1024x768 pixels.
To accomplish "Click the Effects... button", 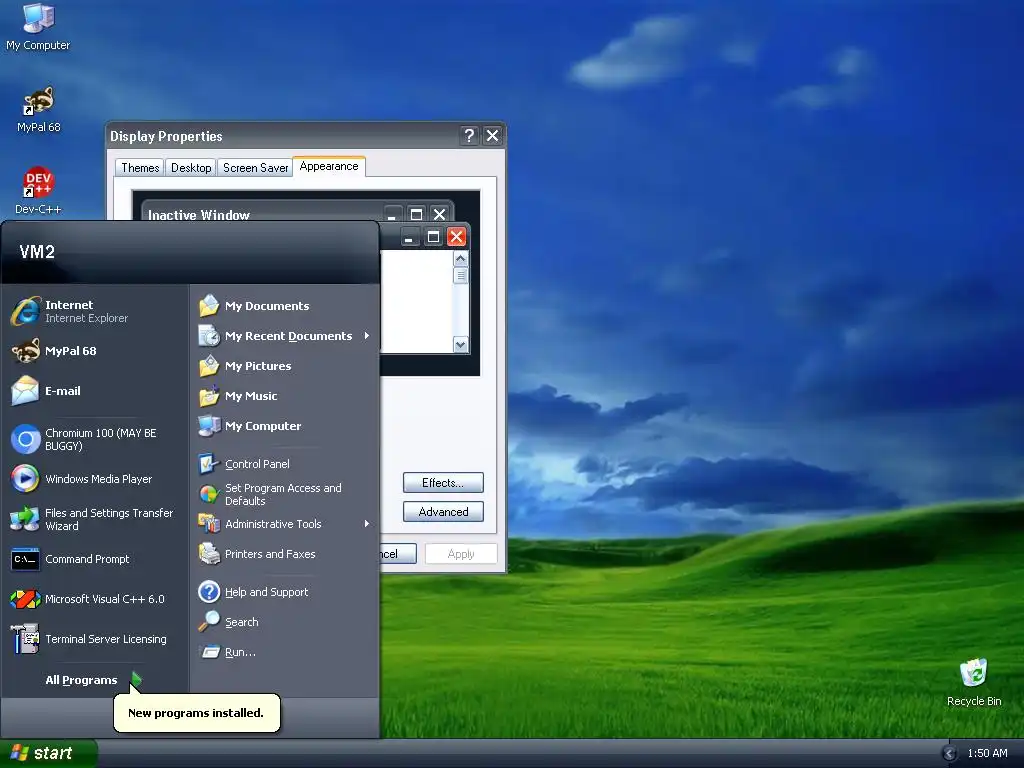I will [x=443, y=483].
